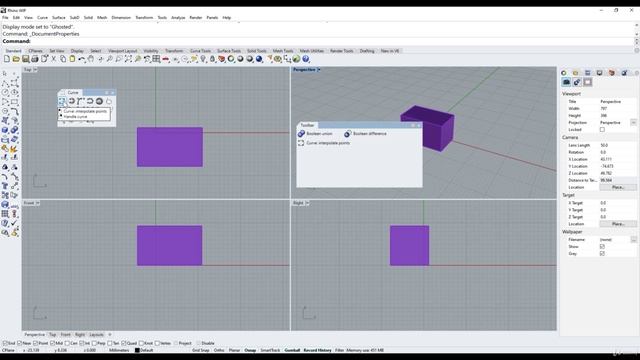Toggle Grid Snap in status bar
Screen dimensions: 640x360
(200, 350)
